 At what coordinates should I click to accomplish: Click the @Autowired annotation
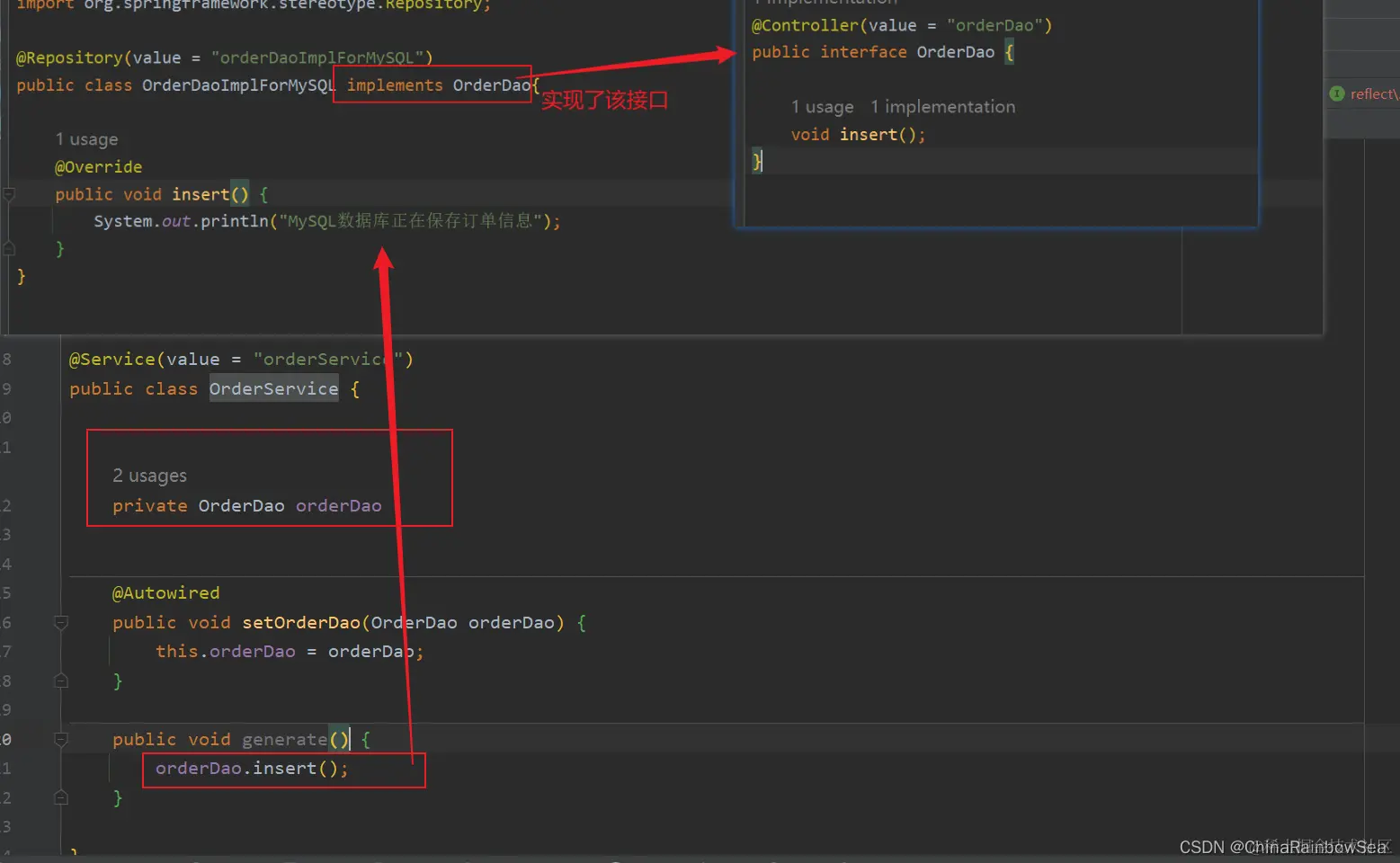[x=166, y=593]
